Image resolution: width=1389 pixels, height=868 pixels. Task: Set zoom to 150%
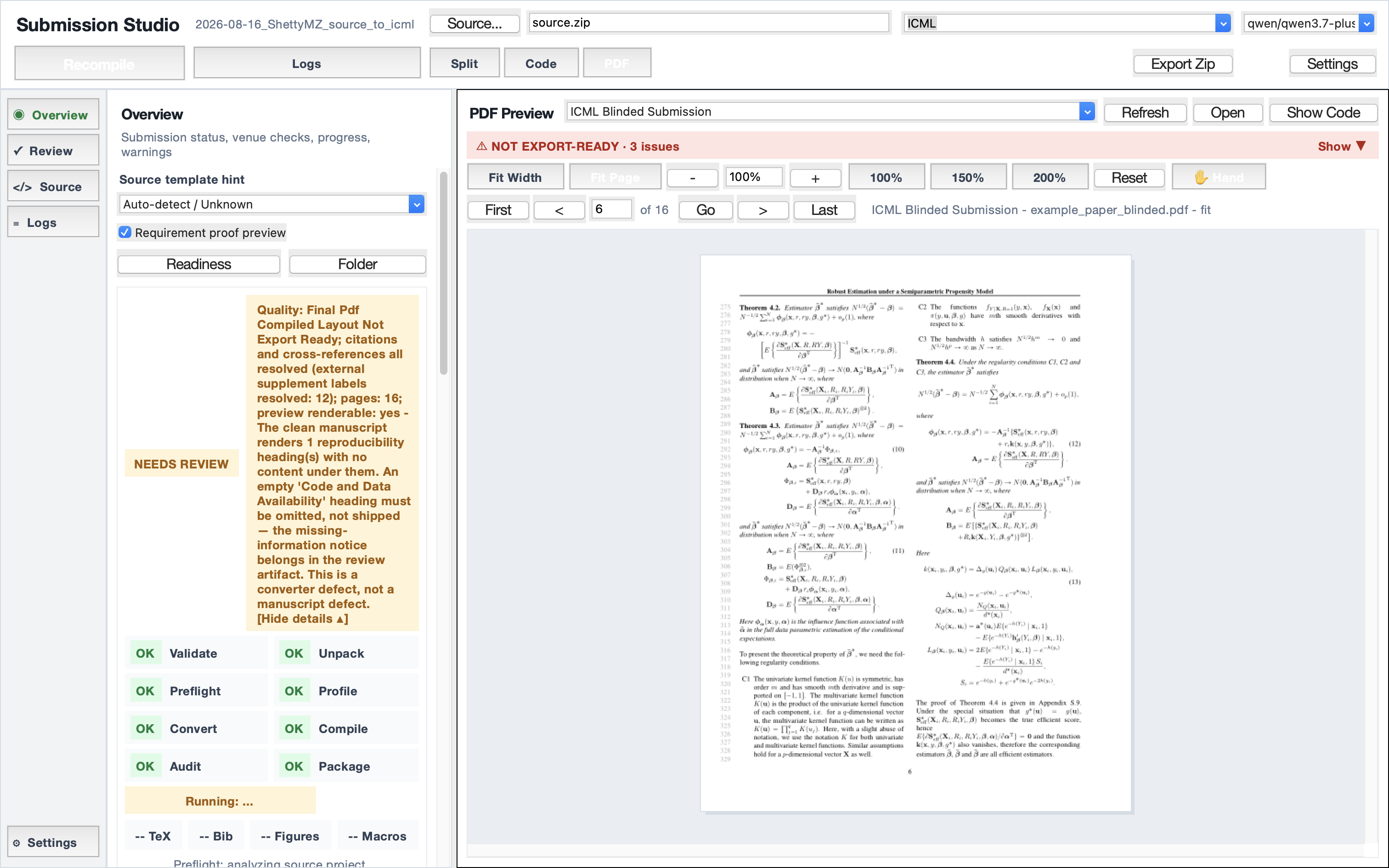pos(968,177)
